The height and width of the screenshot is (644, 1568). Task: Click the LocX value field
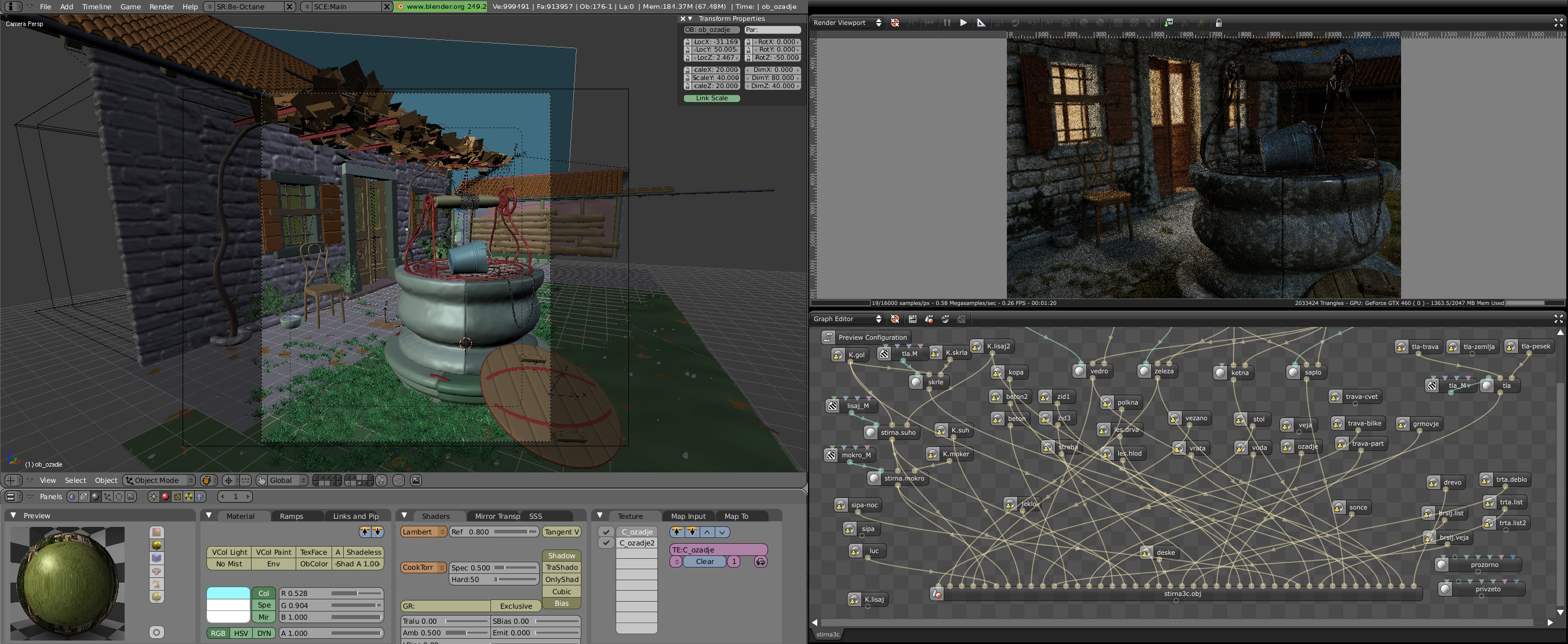click(x=715, y=42)
